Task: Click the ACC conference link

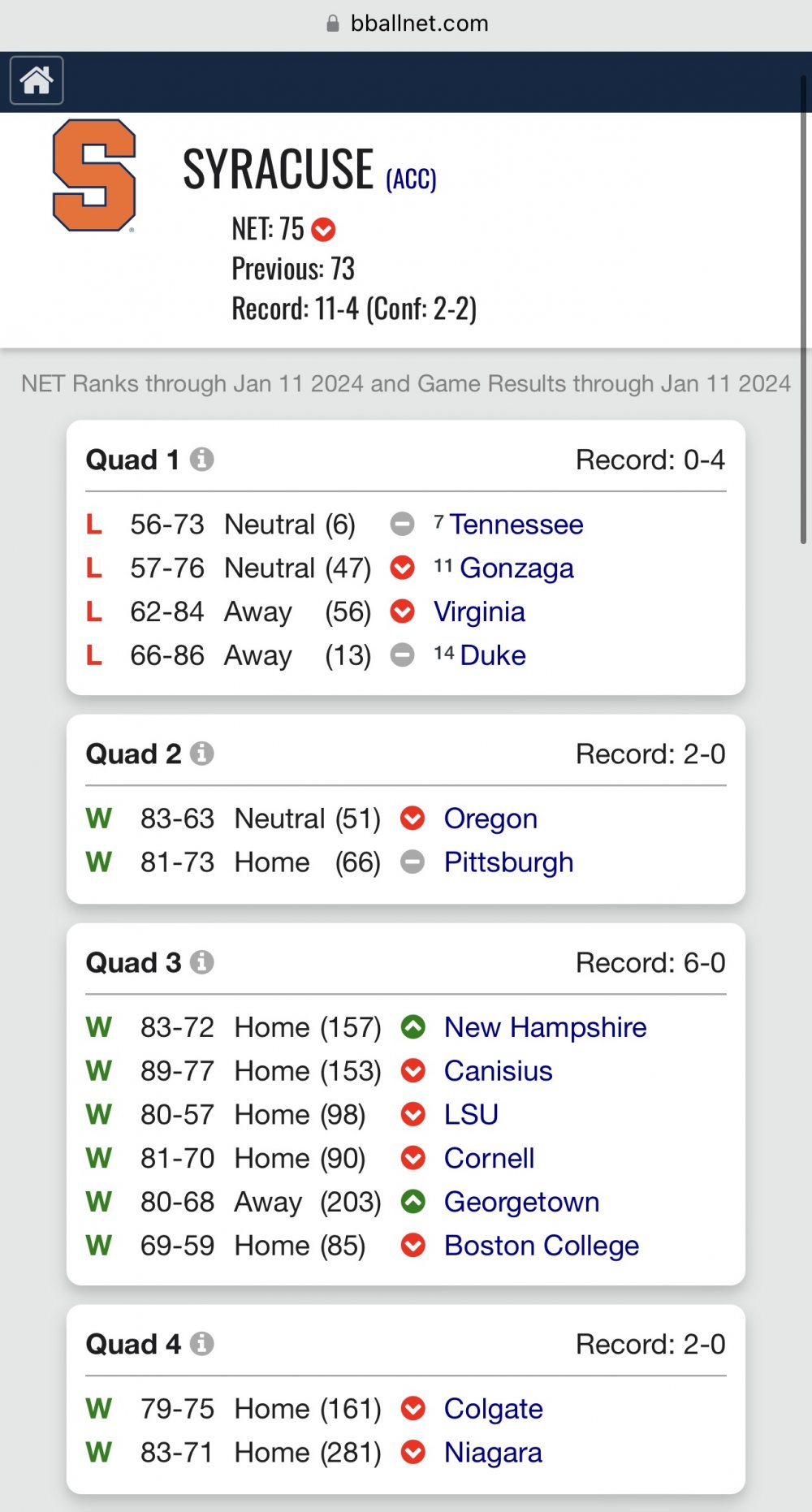Action: coord(411,179)
